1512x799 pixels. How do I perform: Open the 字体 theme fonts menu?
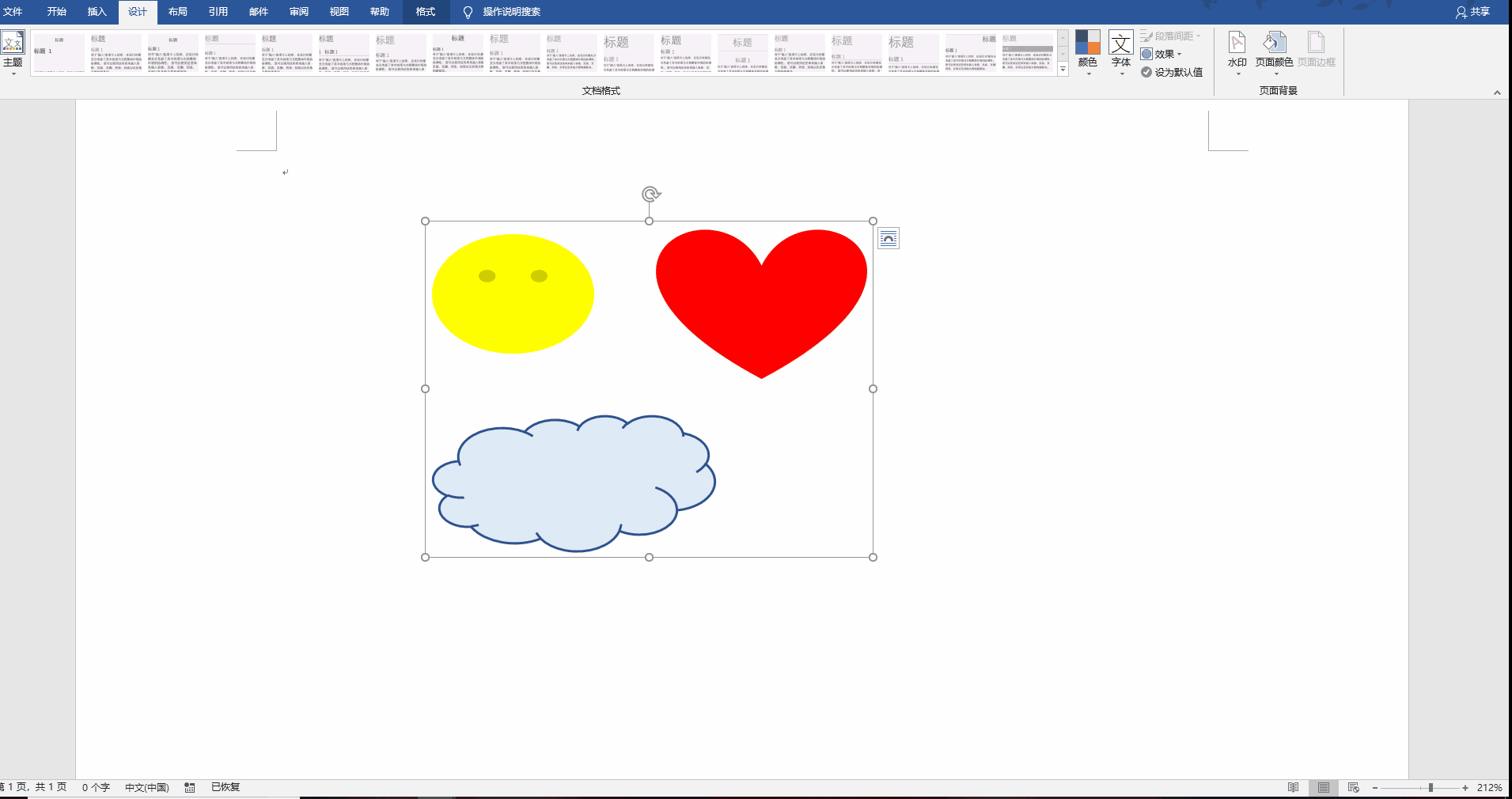[x=1121, y=53]
